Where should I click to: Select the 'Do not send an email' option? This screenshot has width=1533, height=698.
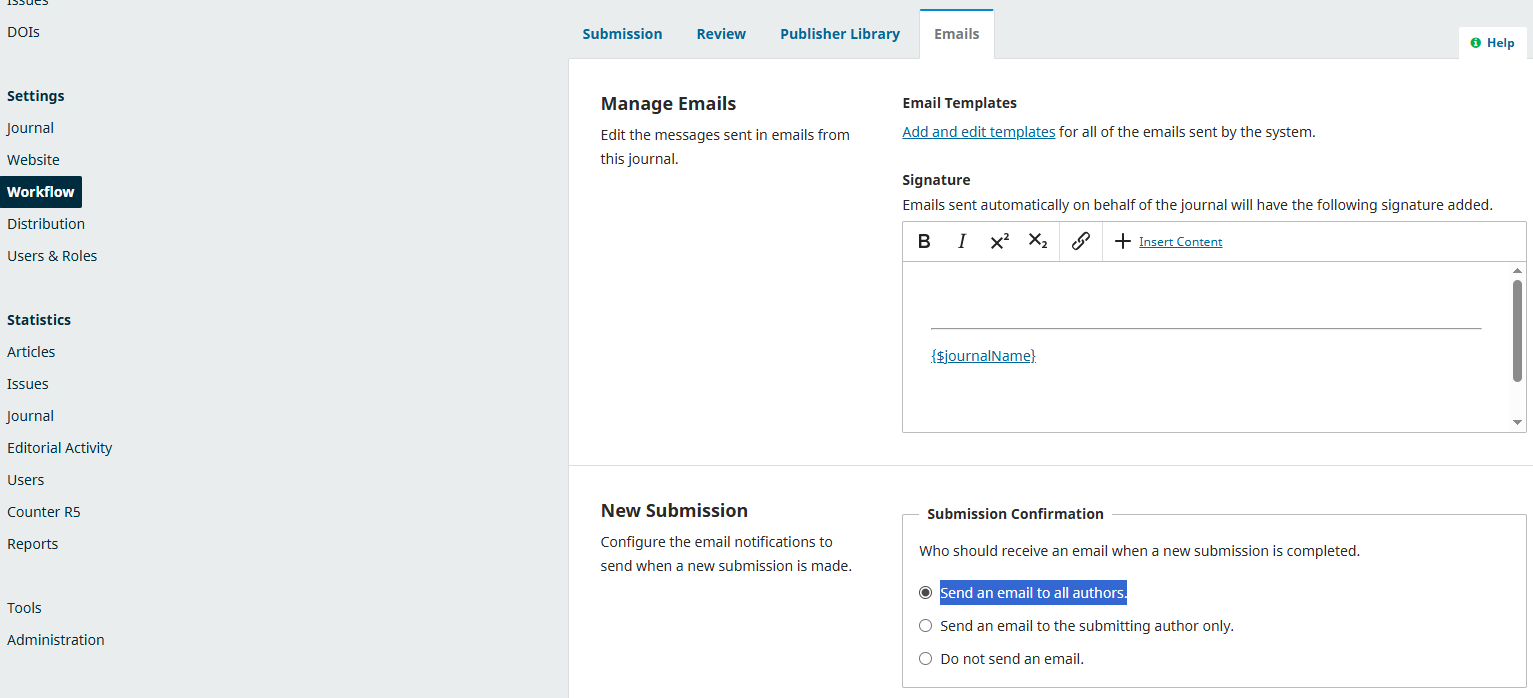click(925, 659)
